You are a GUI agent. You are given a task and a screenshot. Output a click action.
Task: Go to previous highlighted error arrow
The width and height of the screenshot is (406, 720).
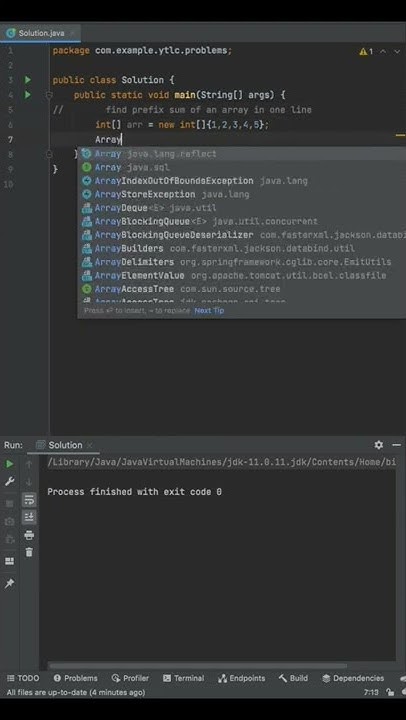pyautogui.click(x=383, y=51)
